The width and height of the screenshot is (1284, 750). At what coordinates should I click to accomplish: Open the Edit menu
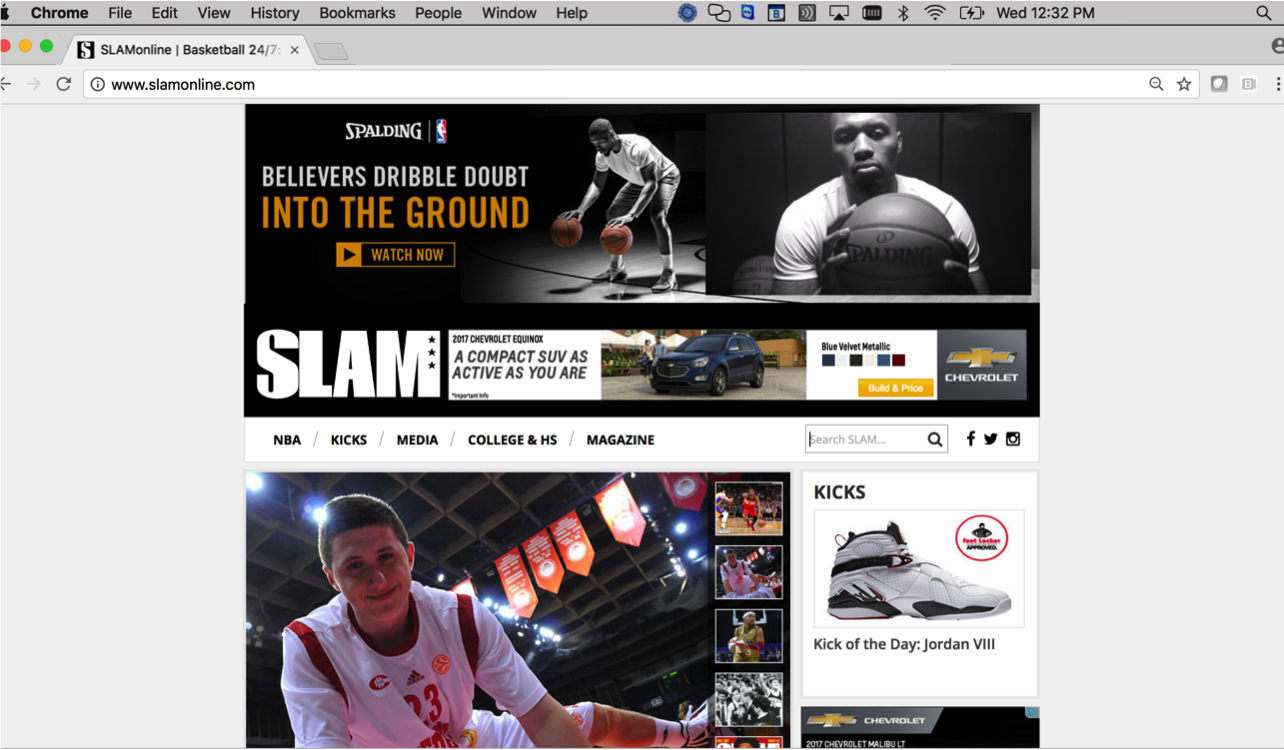coord(165,13)
